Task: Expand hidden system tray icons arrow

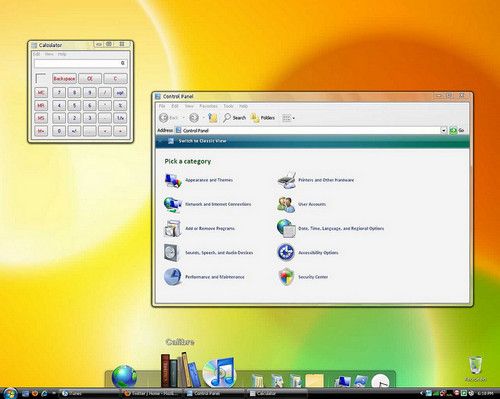Action: click(421, 394)
